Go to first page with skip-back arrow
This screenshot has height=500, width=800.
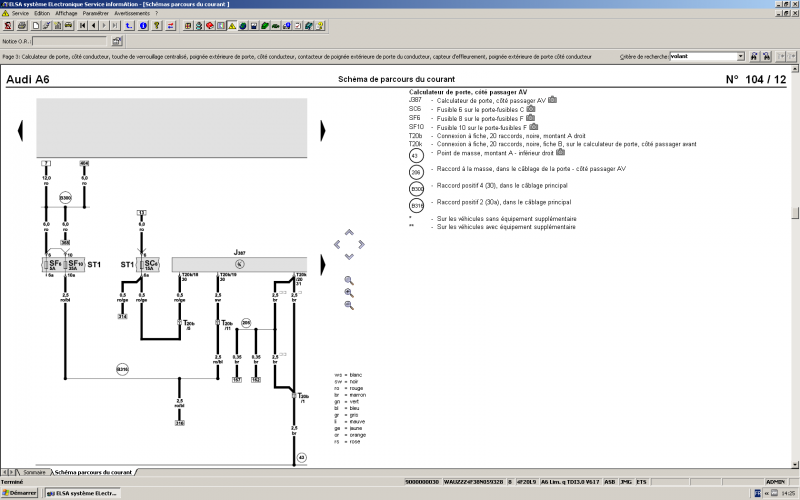(x=83, y=26)
